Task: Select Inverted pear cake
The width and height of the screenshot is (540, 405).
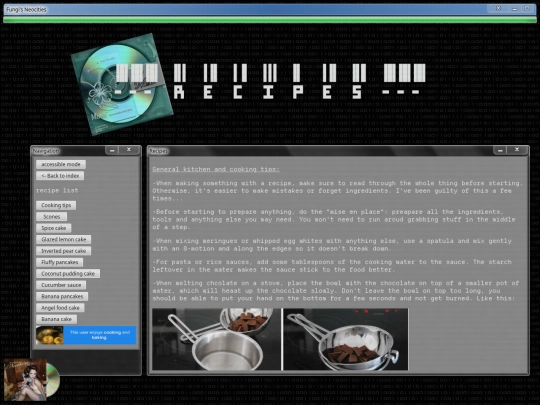Action: tap(64, 251)
